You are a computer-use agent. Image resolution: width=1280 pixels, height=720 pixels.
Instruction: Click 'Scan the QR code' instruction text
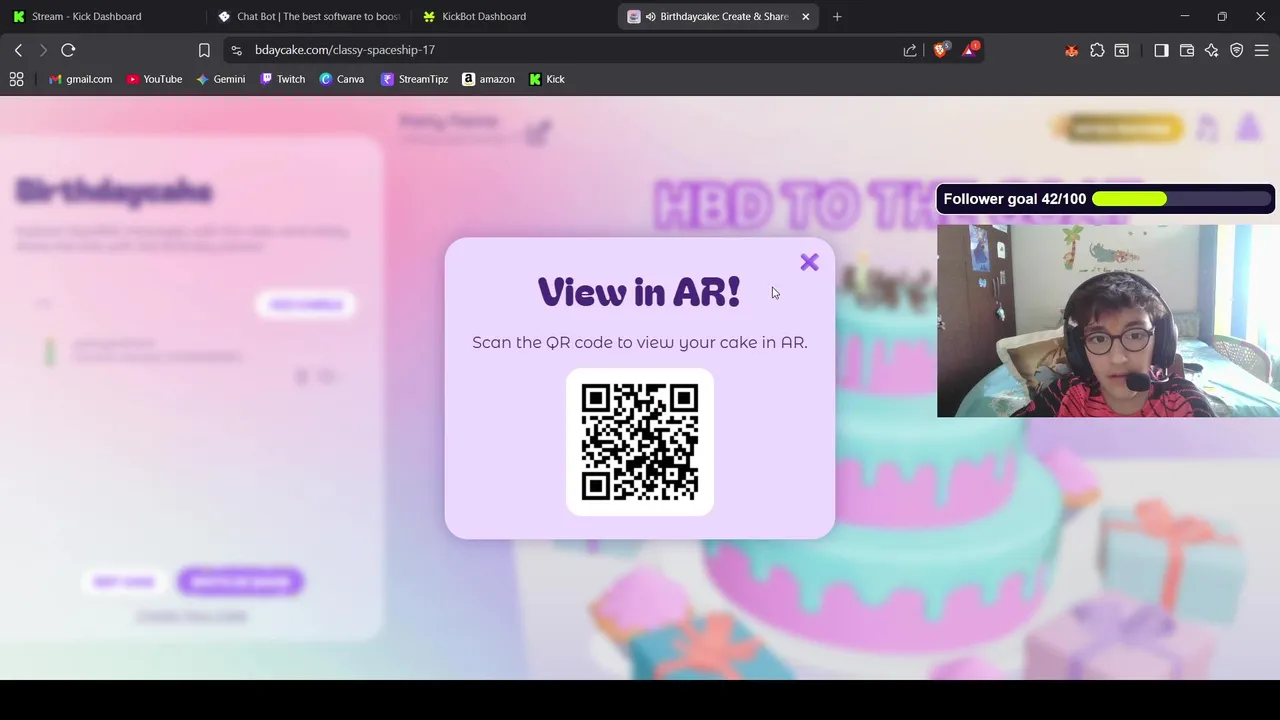(640, 342)
